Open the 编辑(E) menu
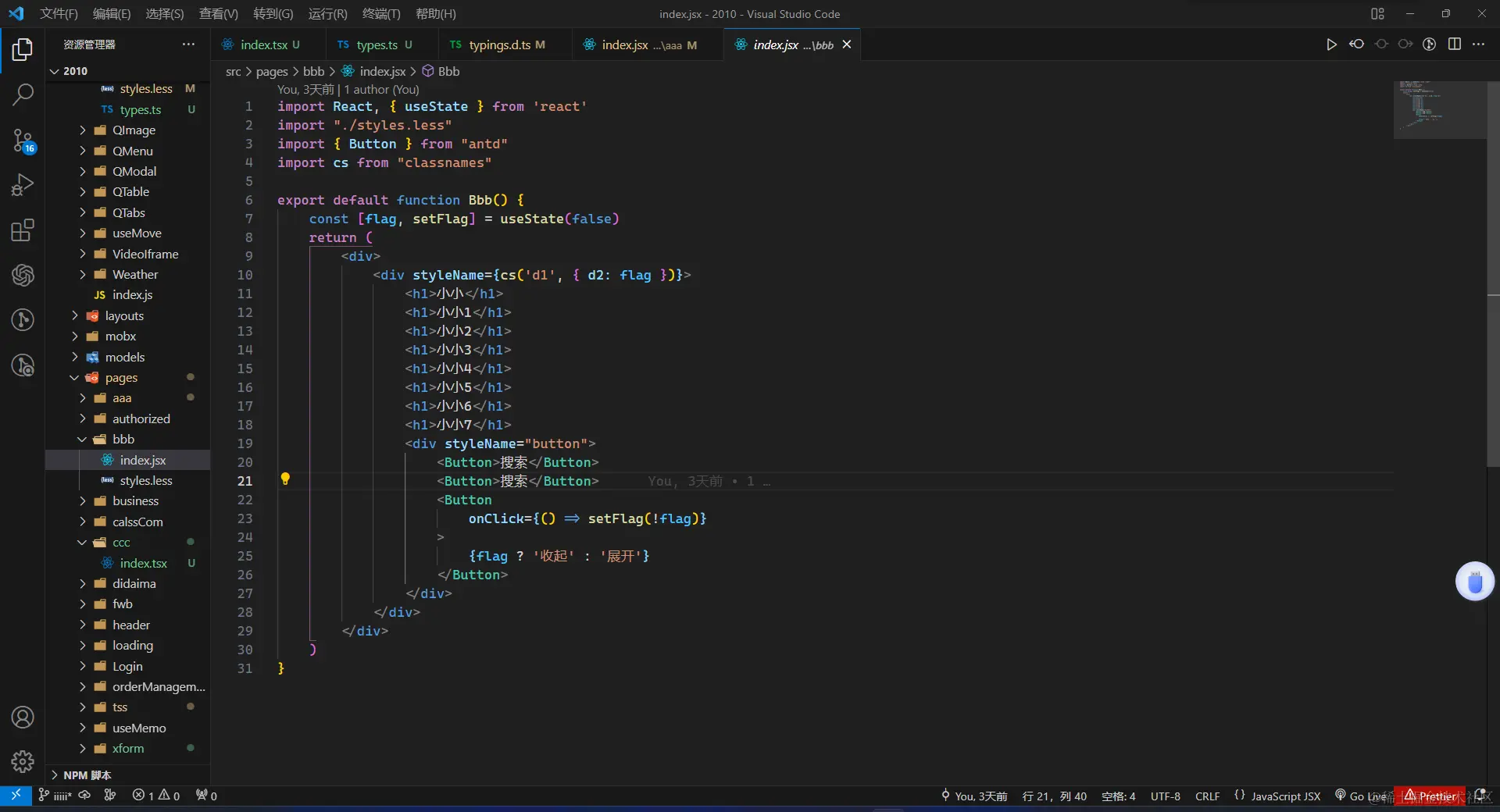Viewport: 1500px width, 812px height. pos(112,14)
